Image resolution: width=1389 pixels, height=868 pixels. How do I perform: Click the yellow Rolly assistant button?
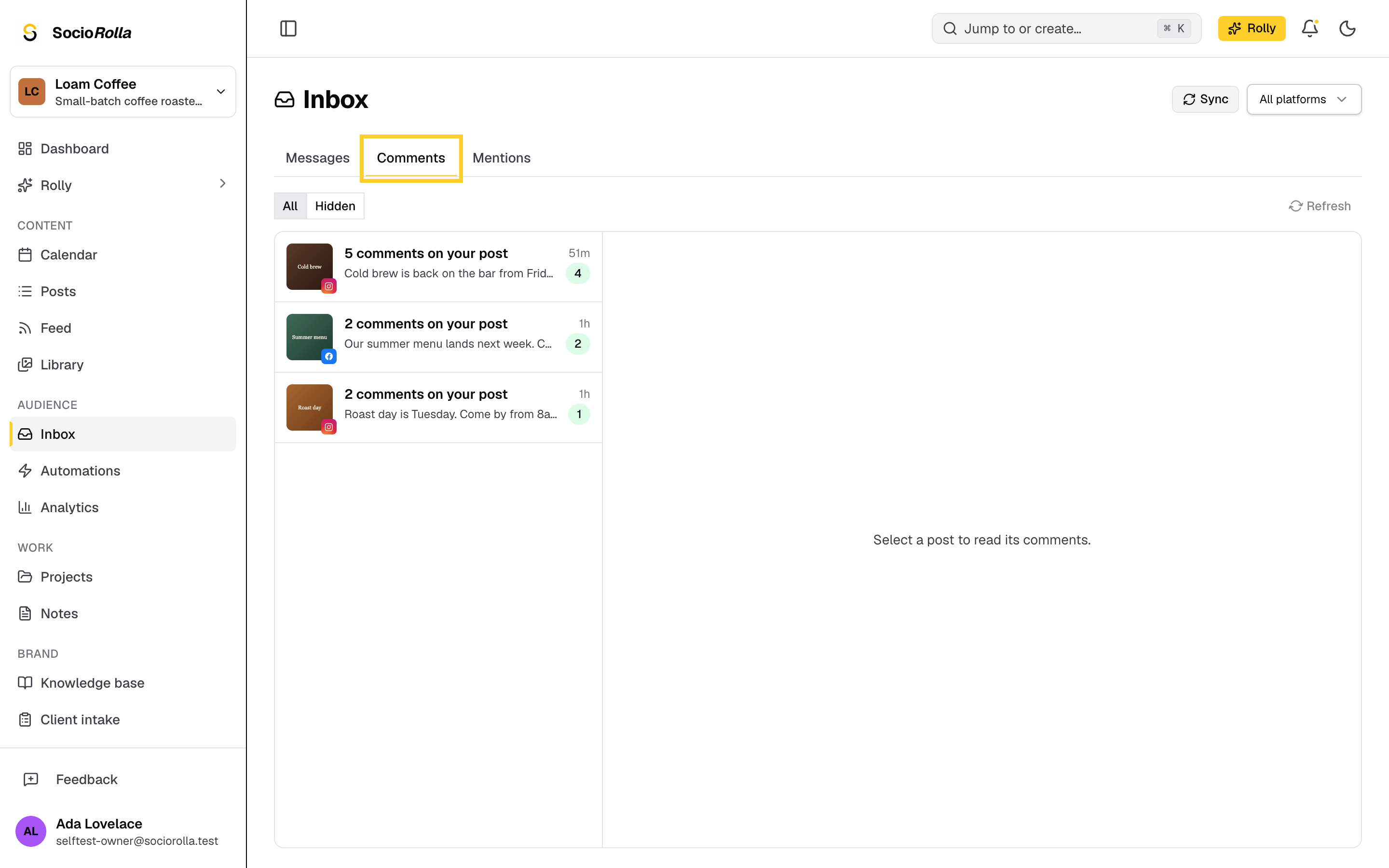tap(1251, 28)
